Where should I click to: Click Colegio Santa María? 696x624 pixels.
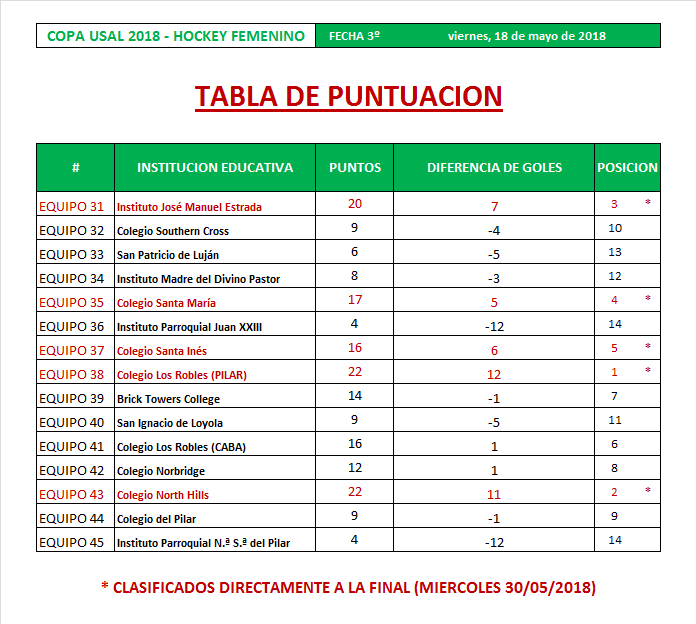166,303
